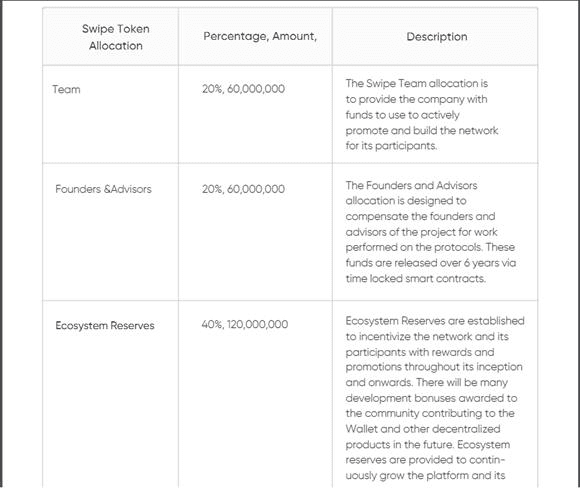Click the Swipe Team allocation description text

[x=422, y=114]
